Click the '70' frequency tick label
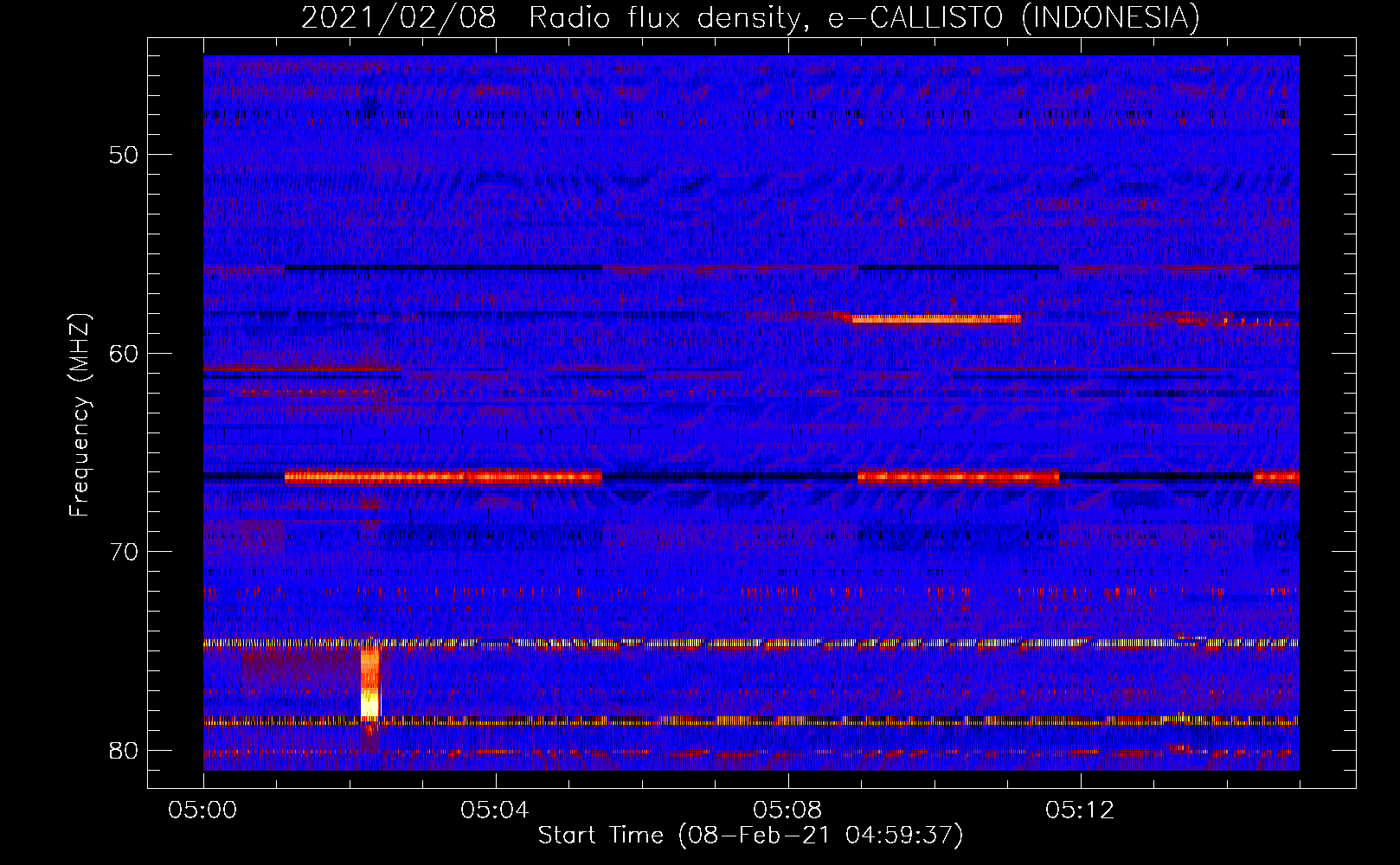This screenshot has height=865, width=1400. (125, 552)
